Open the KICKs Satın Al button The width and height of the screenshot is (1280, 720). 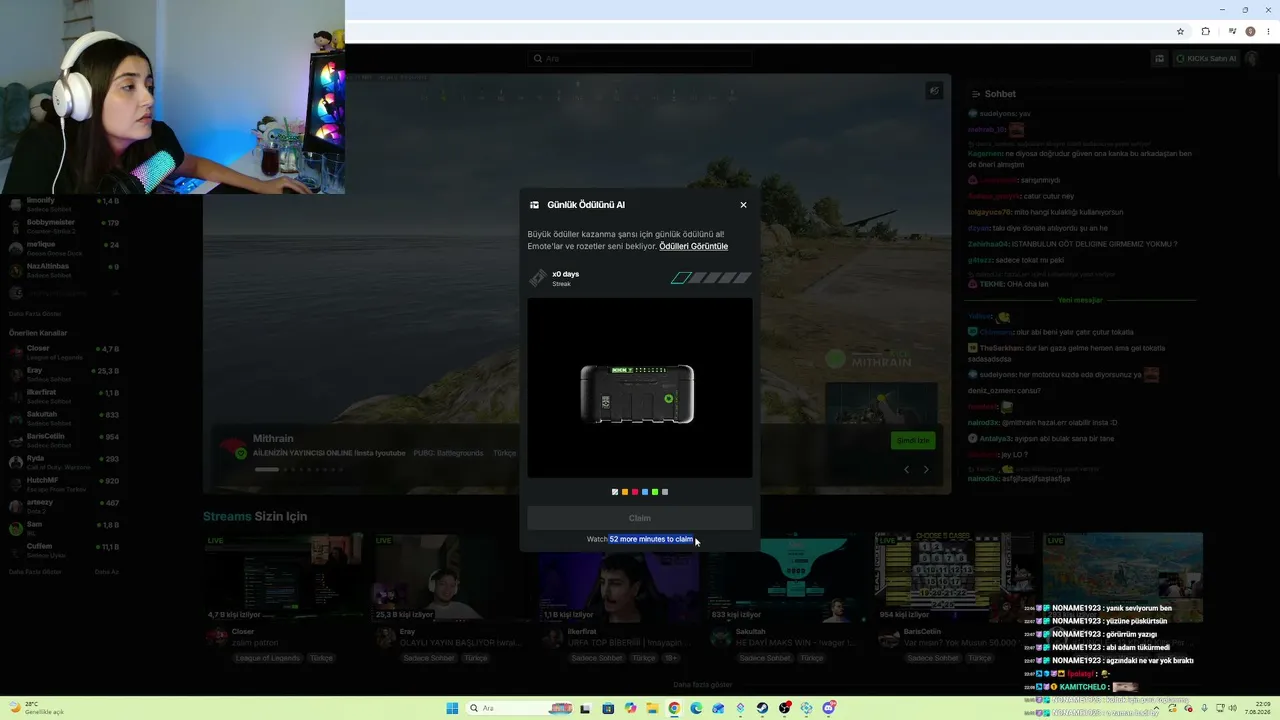click(1207, 59)
